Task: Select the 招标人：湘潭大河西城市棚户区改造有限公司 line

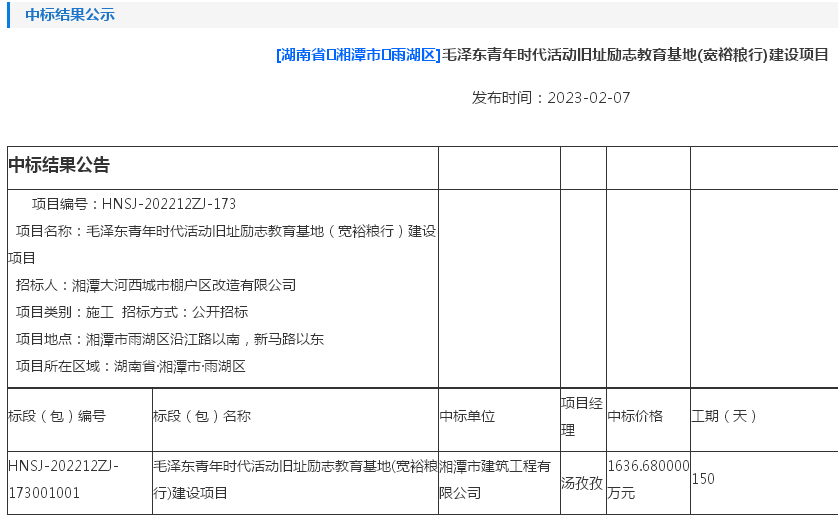Action: [156, 285]
